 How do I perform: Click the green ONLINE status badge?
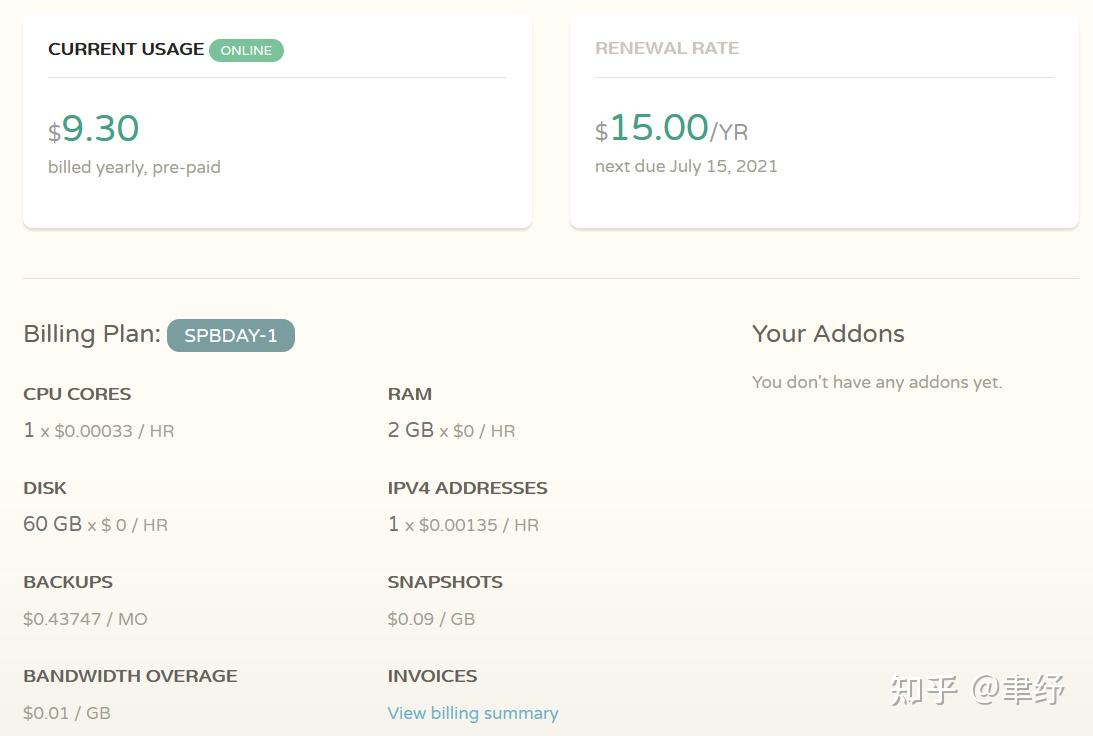(246, 50)
